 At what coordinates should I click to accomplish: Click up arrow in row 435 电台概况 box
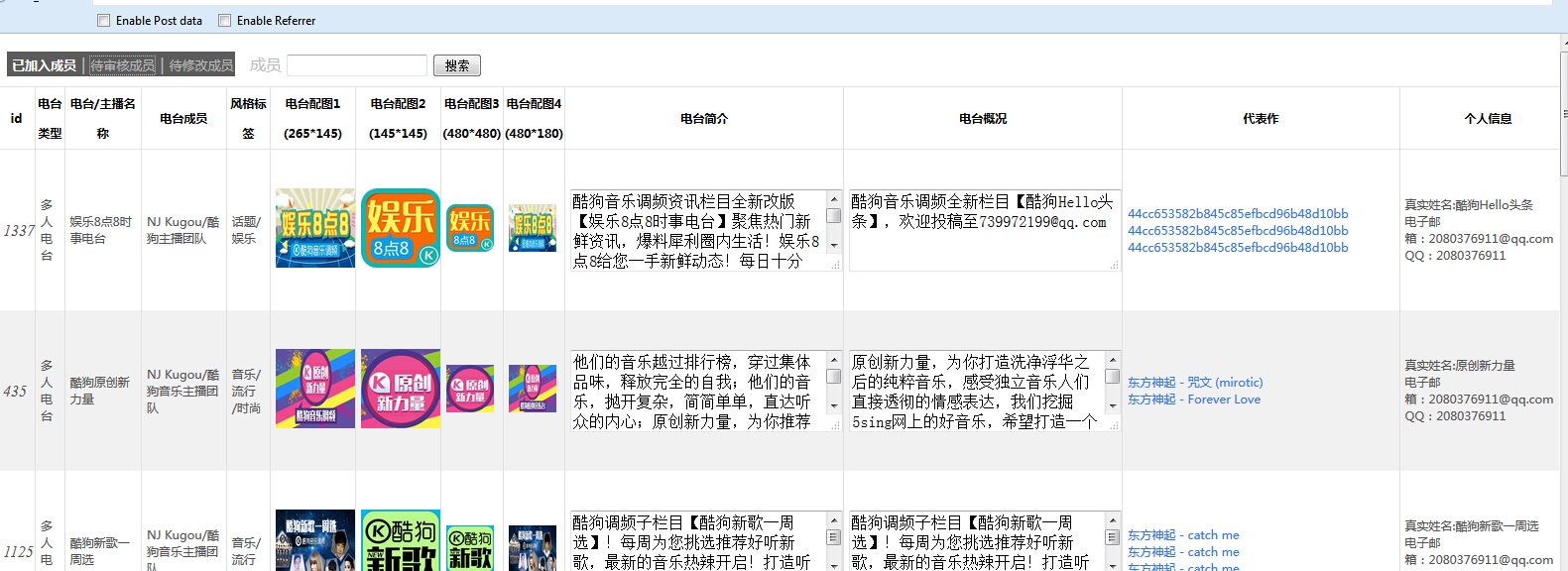click(1113, 360)
